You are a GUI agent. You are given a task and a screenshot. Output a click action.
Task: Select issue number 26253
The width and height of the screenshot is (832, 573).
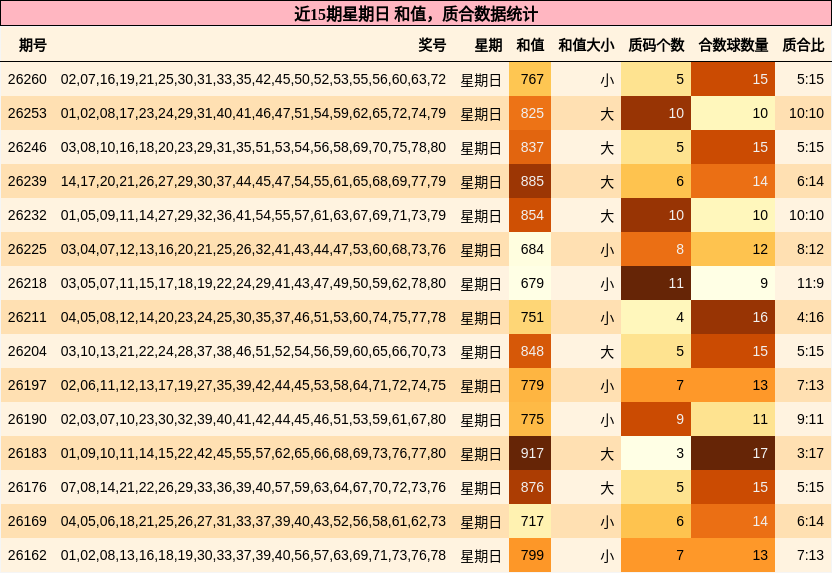(x=27, y=113)
